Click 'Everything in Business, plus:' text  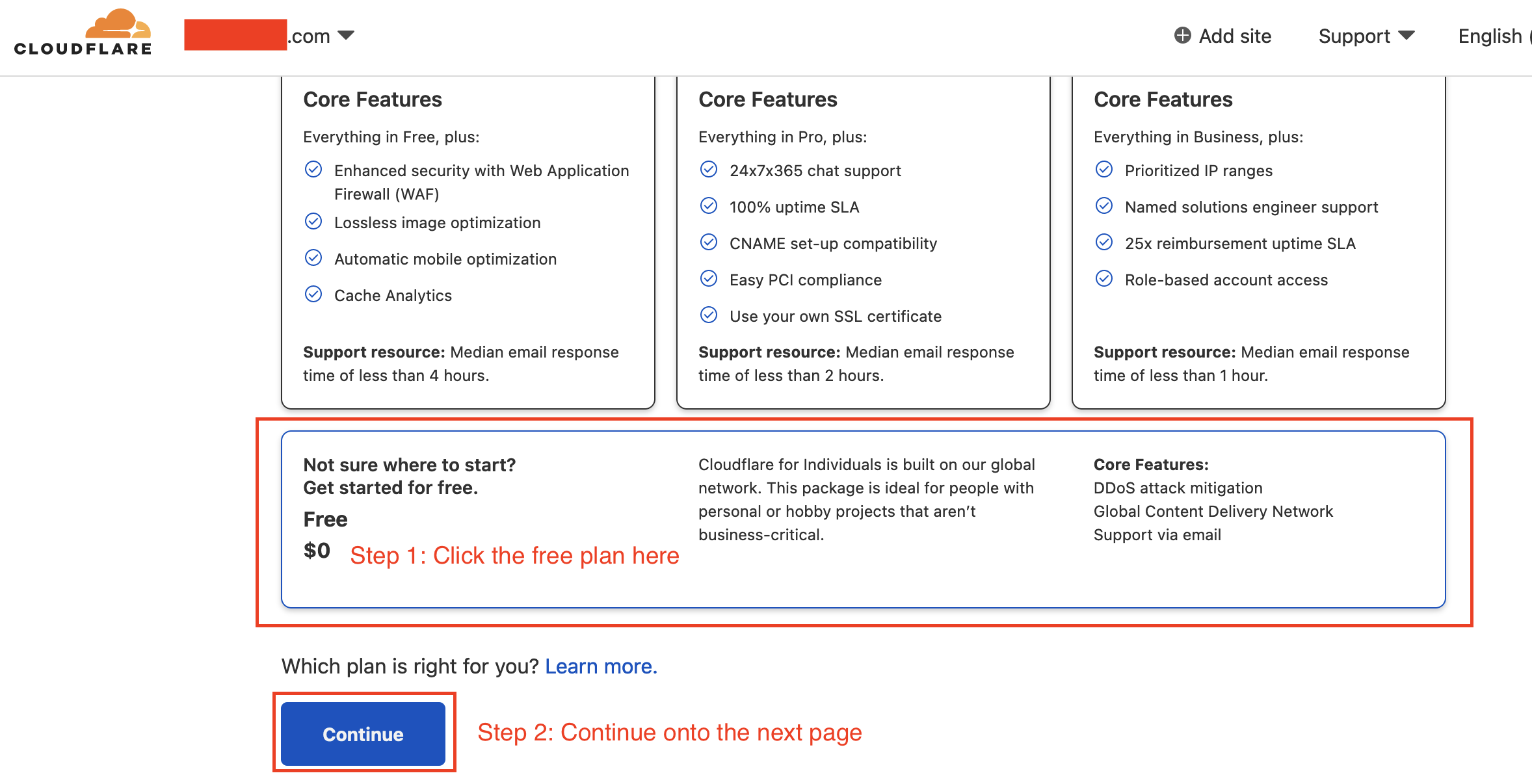(1198, 137)
